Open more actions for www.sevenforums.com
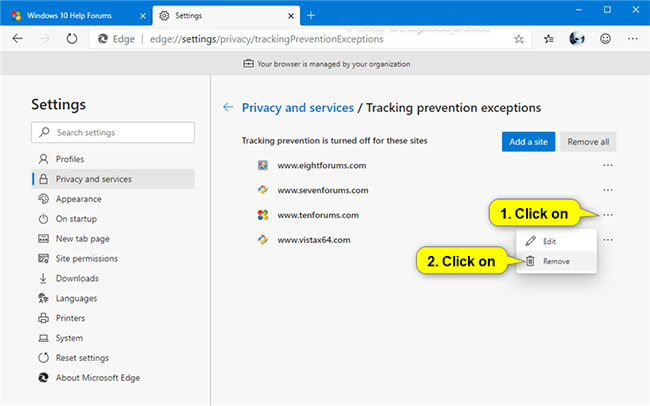 coord(608,190)
